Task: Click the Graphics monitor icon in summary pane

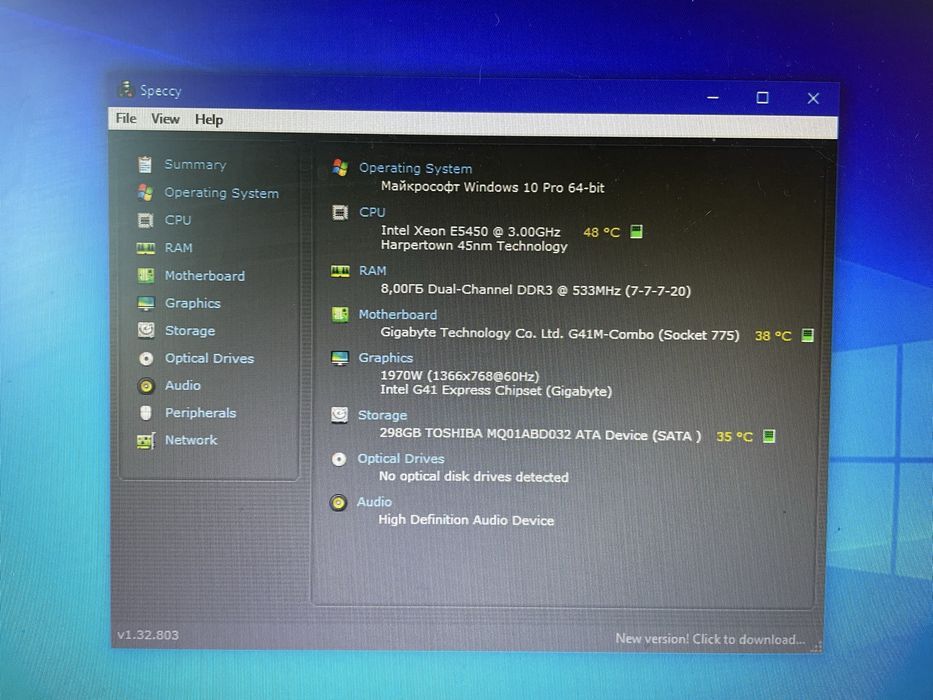Action: pos(340,358)
